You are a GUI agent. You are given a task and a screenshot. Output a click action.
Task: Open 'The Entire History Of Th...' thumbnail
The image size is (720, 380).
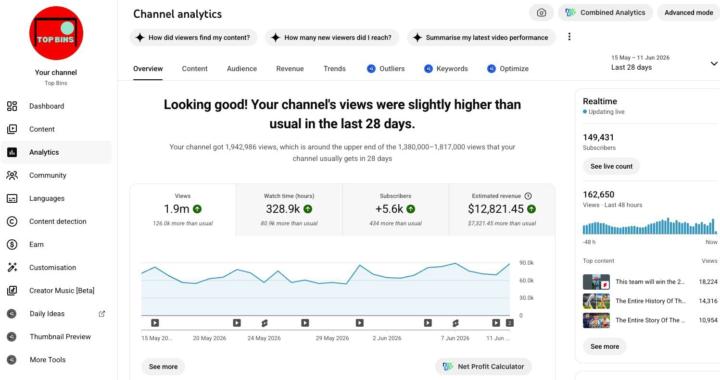(596, 301)
